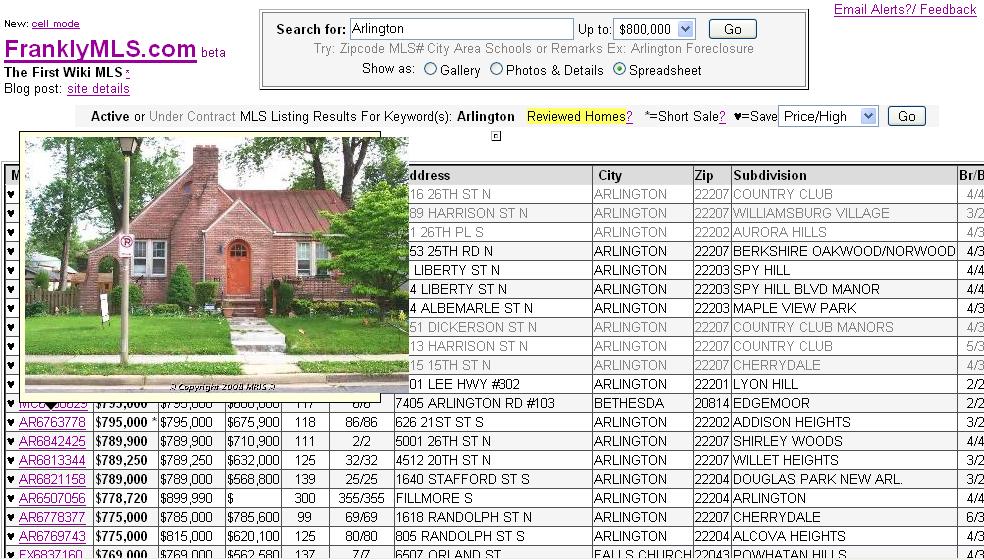Screen dimensions: 984x560
Task: Save listing AR6763778 with its heart icon
Action: pos(11,422)
